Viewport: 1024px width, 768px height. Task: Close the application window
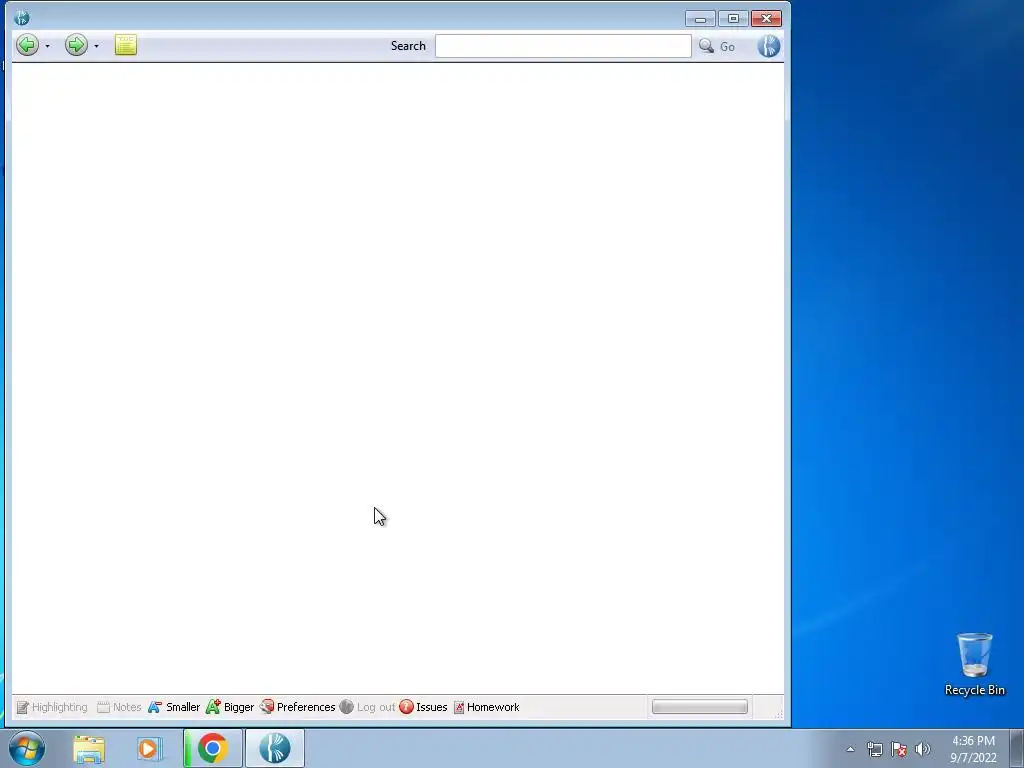click(x=767, y=18)
